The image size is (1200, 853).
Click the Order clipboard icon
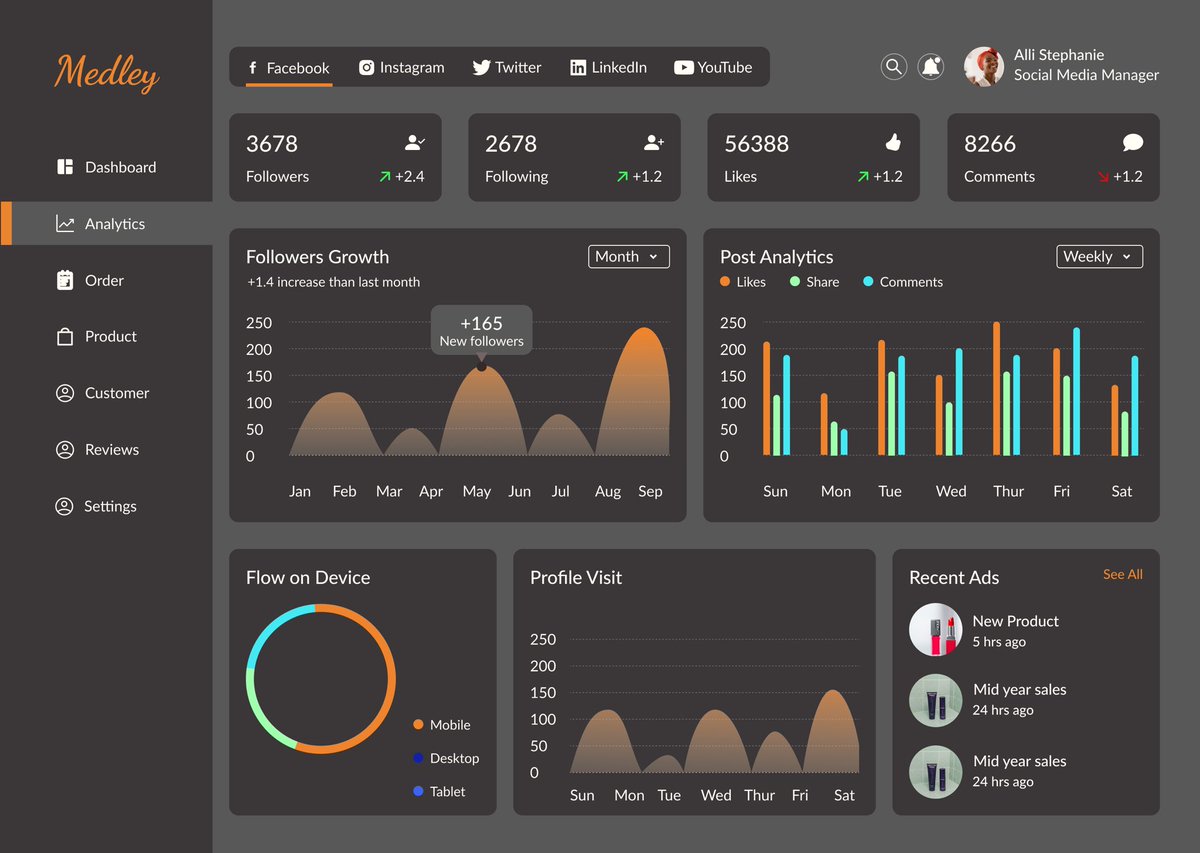click(x=65, y=280)
